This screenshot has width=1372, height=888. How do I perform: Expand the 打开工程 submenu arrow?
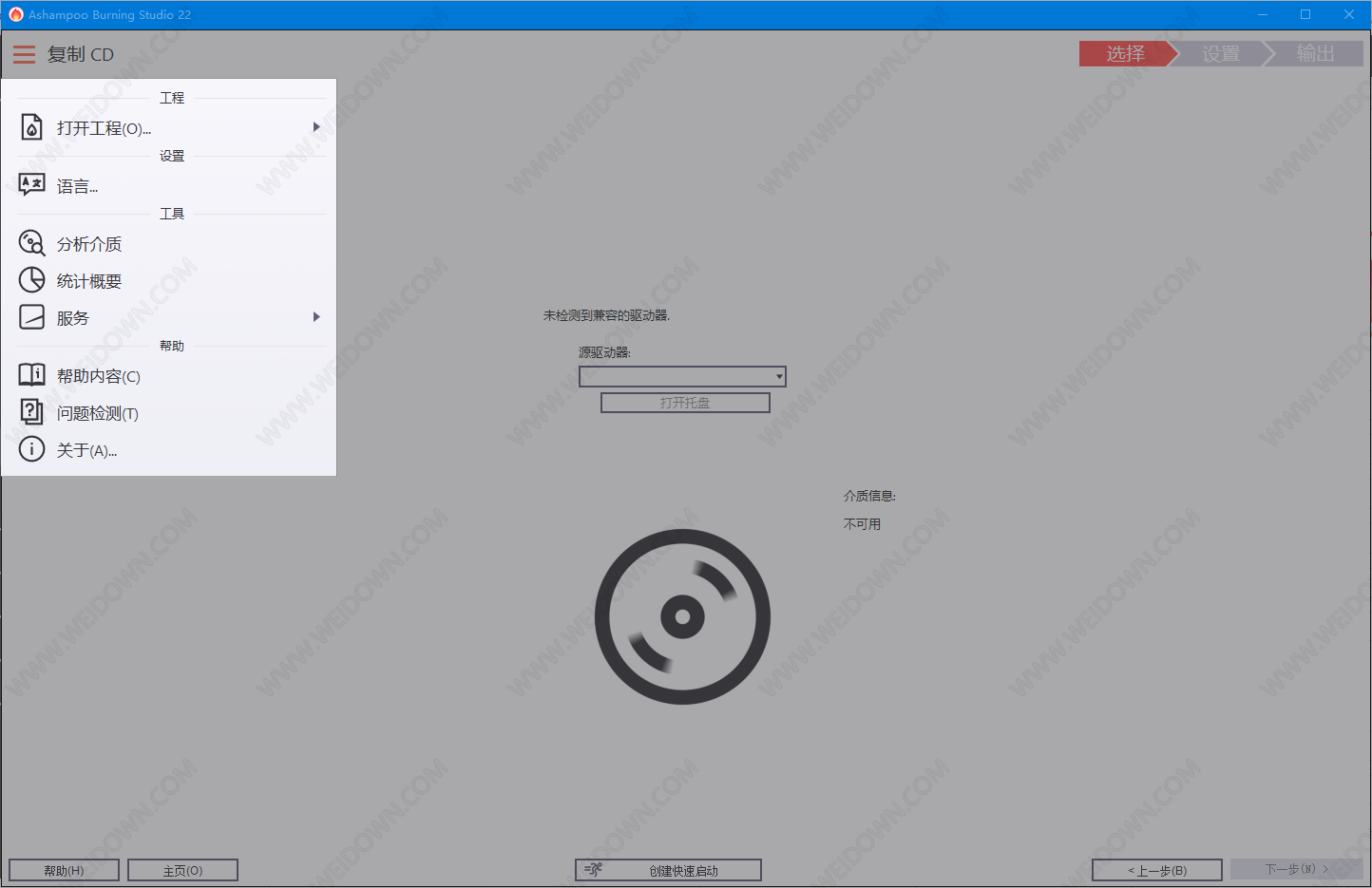[316, 126]
